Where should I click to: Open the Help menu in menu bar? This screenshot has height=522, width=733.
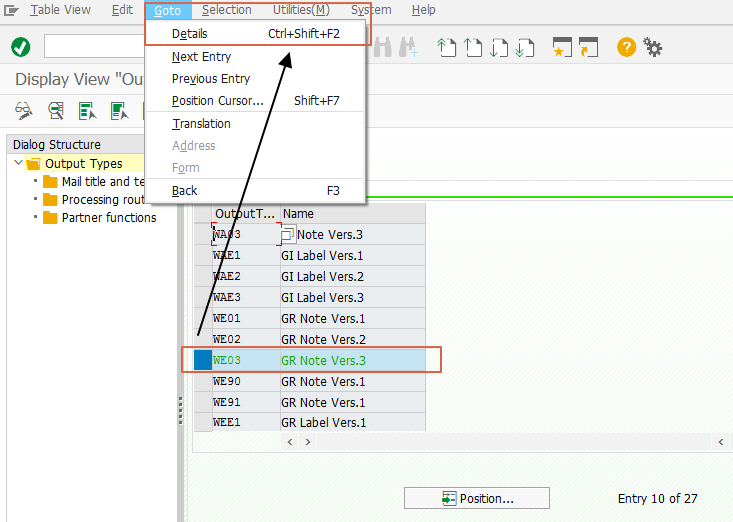point(424,10)
